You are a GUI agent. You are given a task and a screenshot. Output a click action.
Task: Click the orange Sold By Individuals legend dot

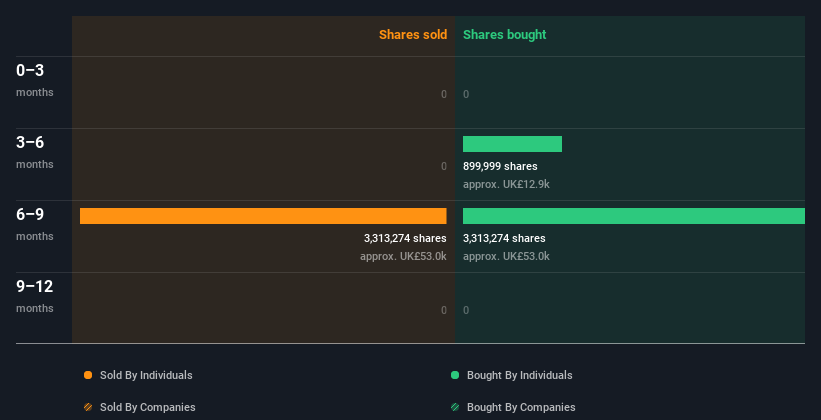pyautogui.click(x=88, y=375)
